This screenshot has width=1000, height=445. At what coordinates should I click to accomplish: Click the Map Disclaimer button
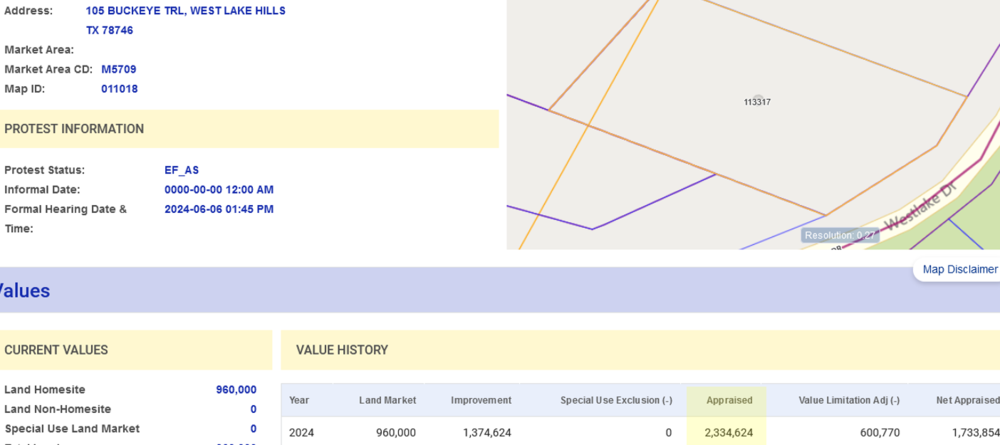click(x=958, y=269)
